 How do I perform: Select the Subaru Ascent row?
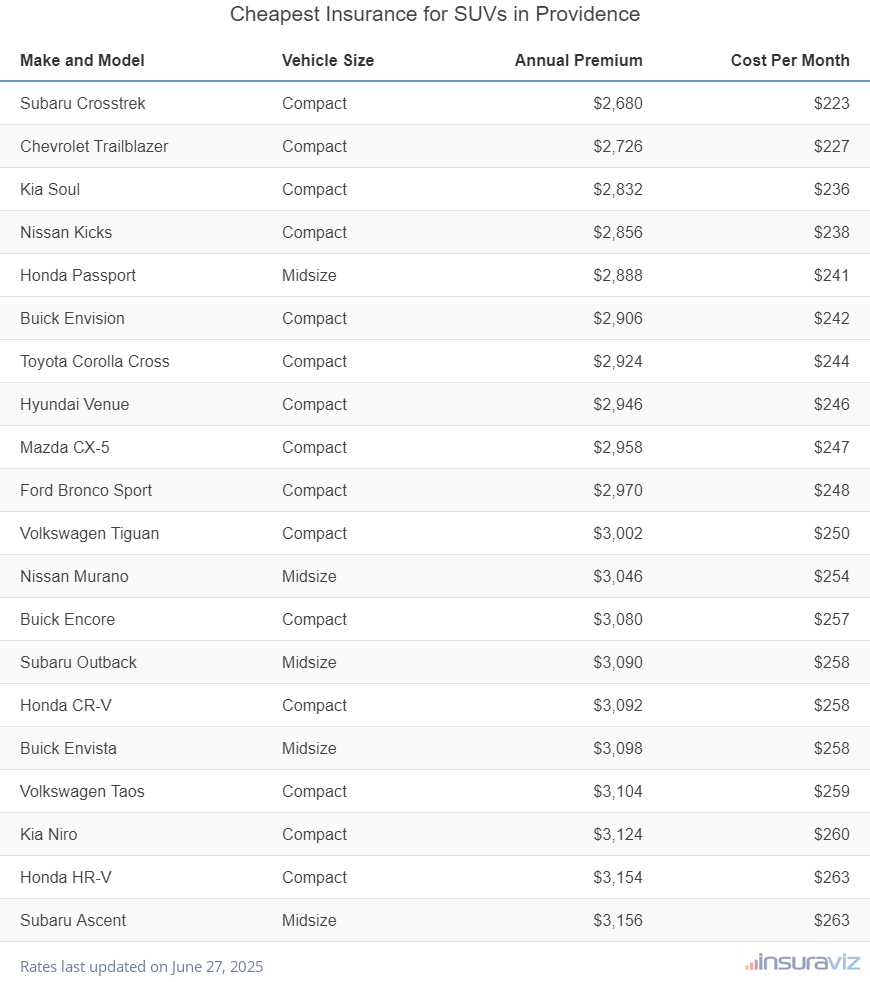click(x=73, y=920)
